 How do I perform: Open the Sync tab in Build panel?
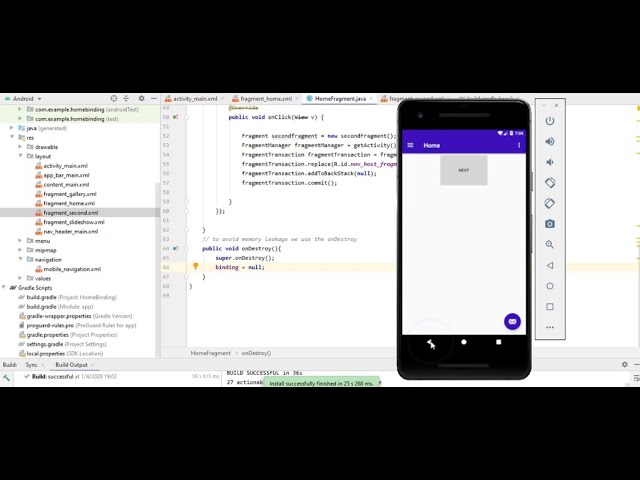(x=31, y=364)
